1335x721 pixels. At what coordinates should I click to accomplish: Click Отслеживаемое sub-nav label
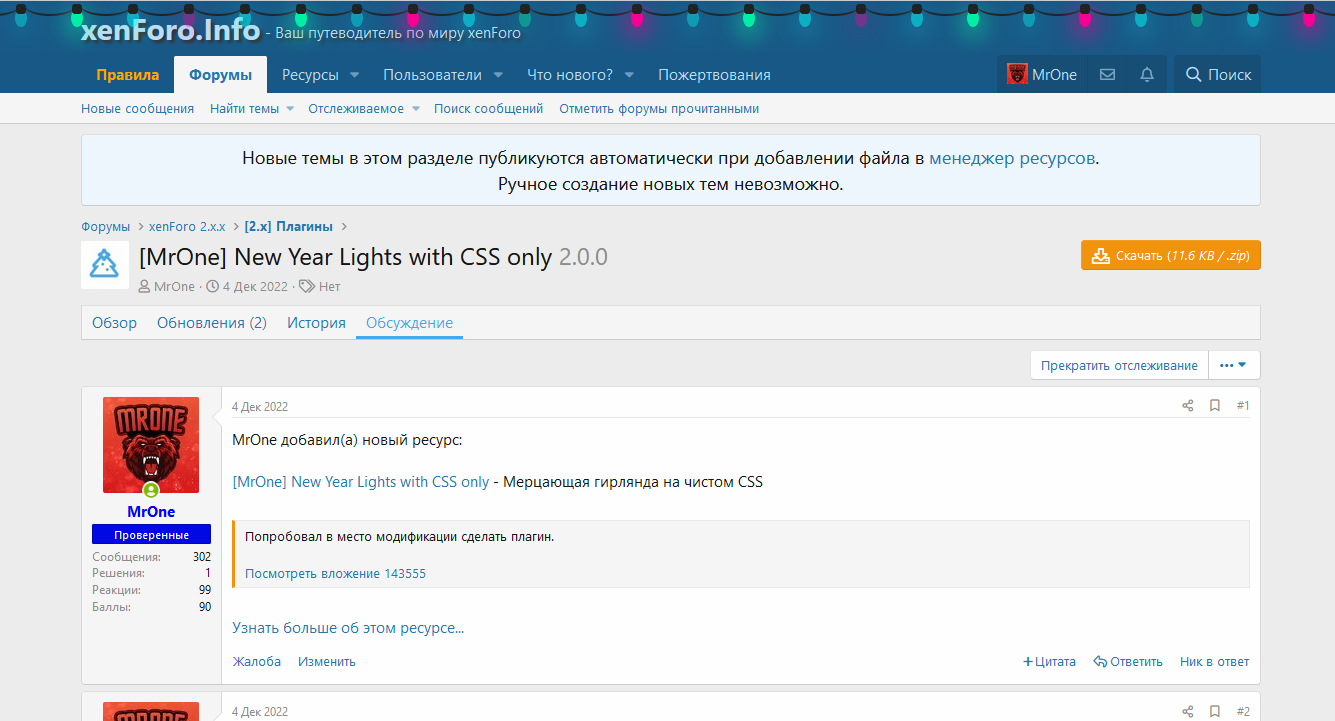tap(356, 109)
